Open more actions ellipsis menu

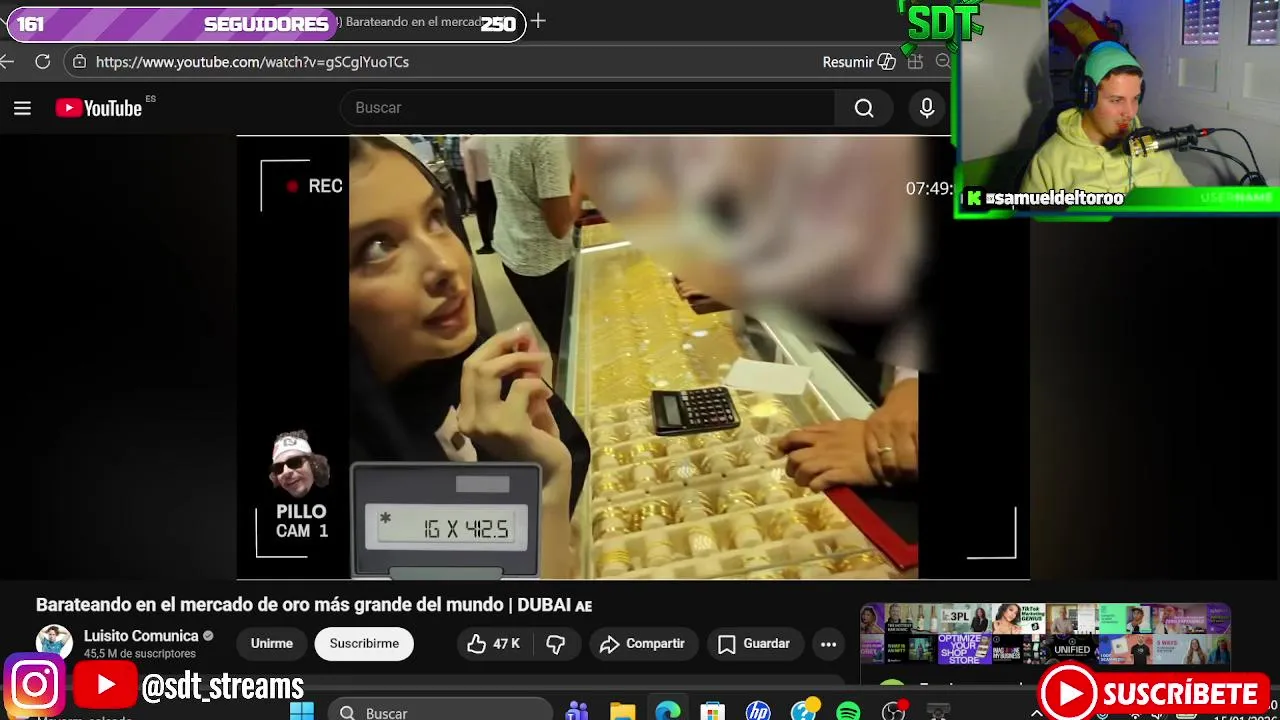828,644
